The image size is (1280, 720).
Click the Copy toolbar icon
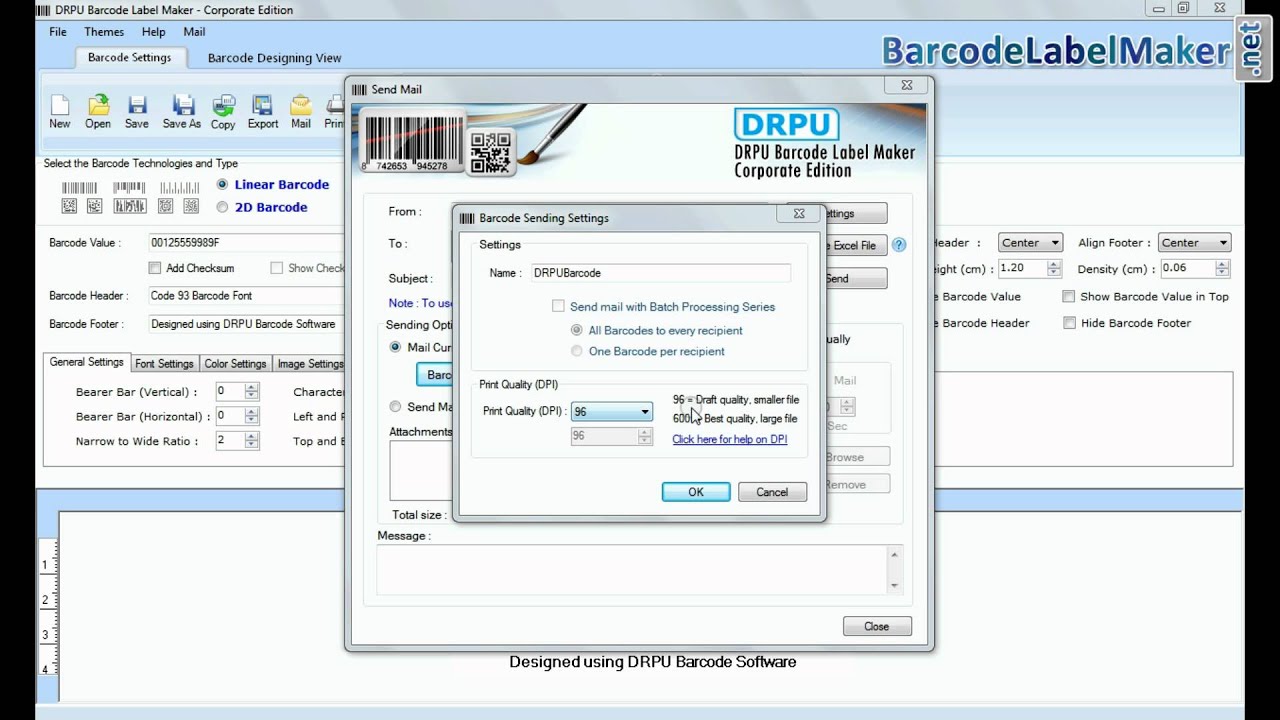(223, 112)
